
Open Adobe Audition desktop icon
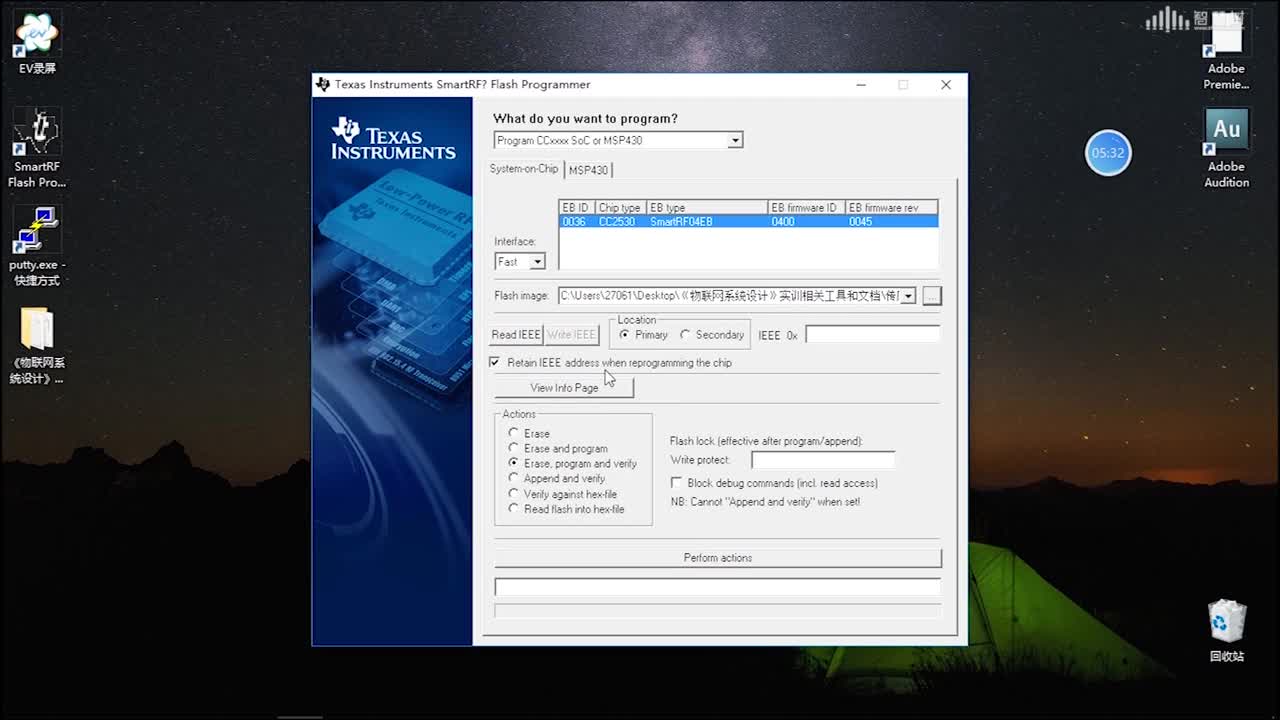(x=1226, y=148)
